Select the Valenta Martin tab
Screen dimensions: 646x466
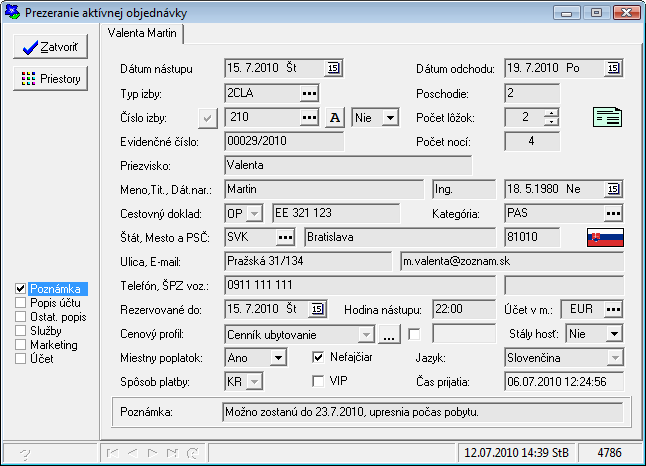142,33
